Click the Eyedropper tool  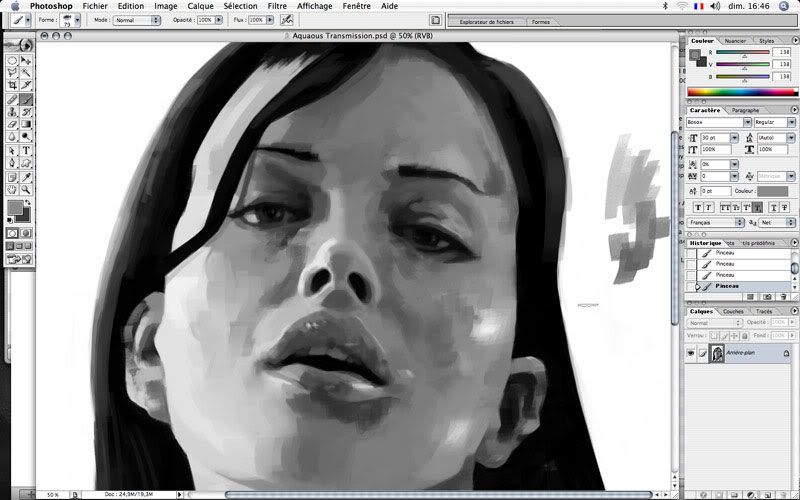(x=26, y=176)
